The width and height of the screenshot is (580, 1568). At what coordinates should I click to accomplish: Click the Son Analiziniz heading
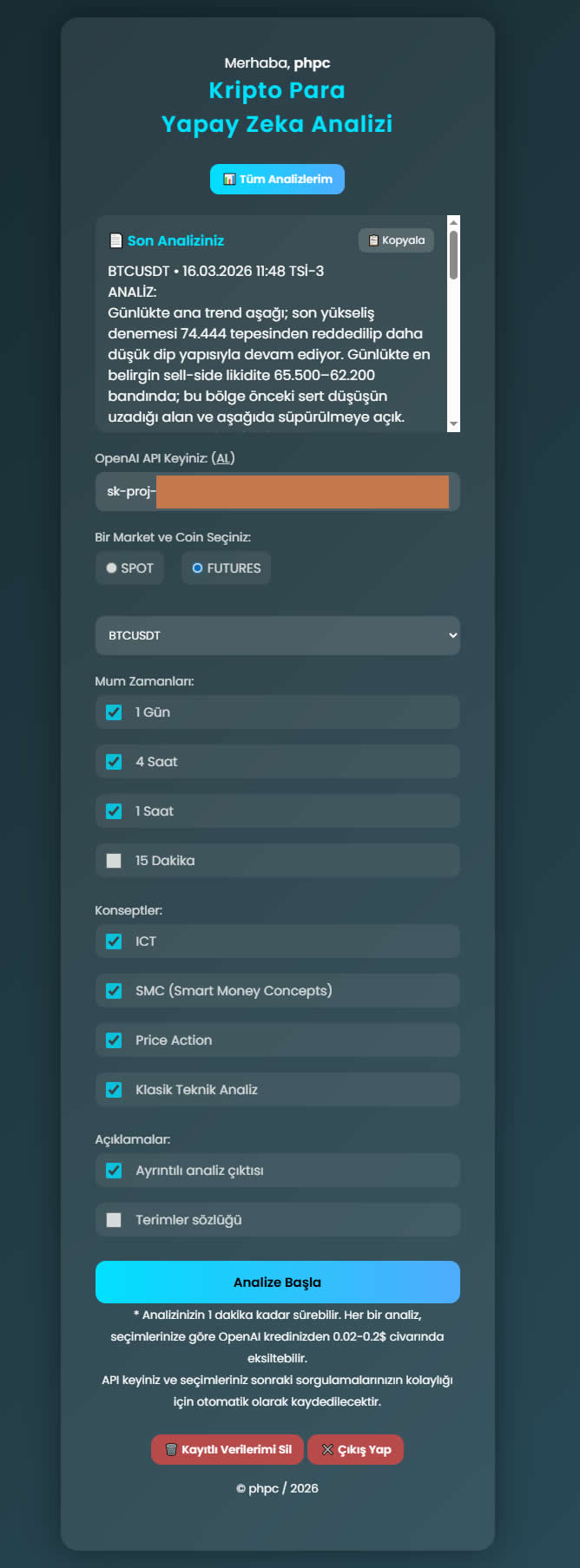point(175,241)
